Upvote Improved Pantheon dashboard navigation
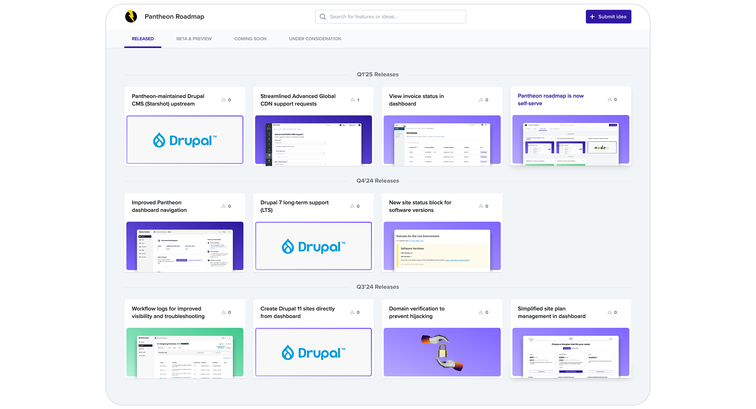Image resolution: width=756 pixels, height=409 pixels. click(x=225, y=207)
